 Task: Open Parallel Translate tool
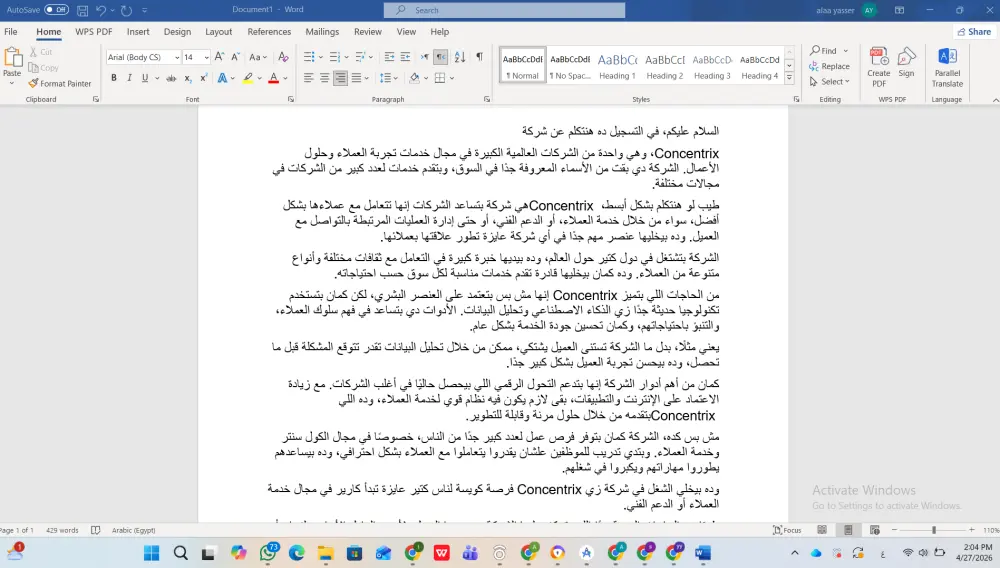click(x=947, y=68)
